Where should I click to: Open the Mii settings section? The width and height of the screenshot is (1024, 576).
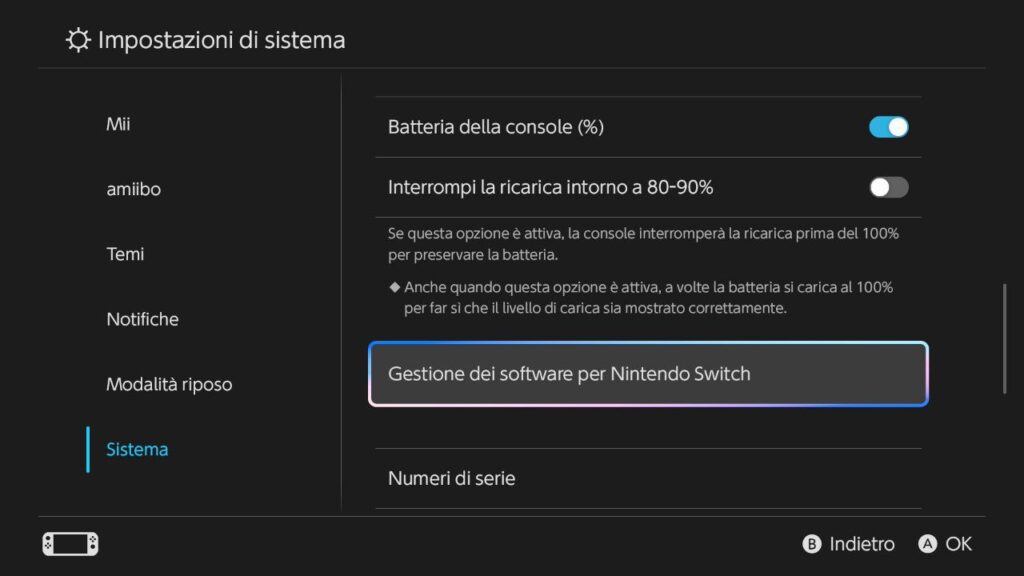click(x=118, y=125)
